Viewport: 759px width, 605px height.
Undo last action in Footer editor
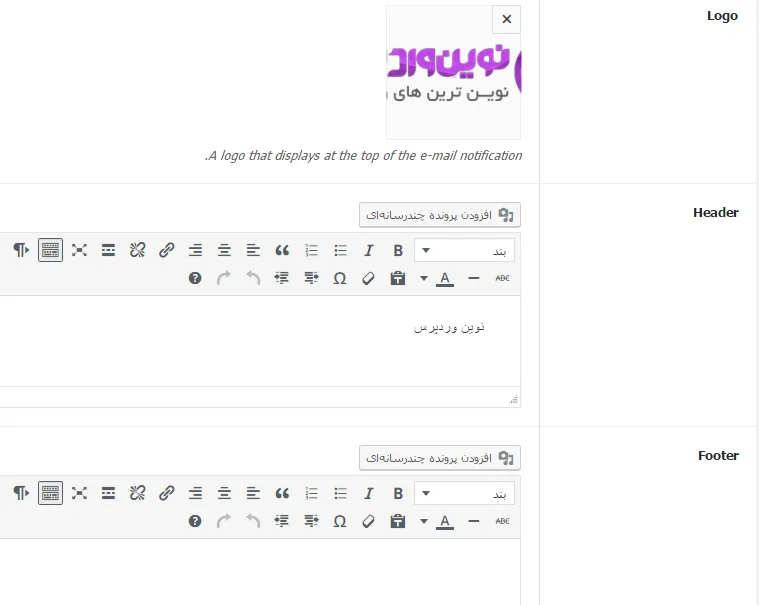[x=253, y=521]
